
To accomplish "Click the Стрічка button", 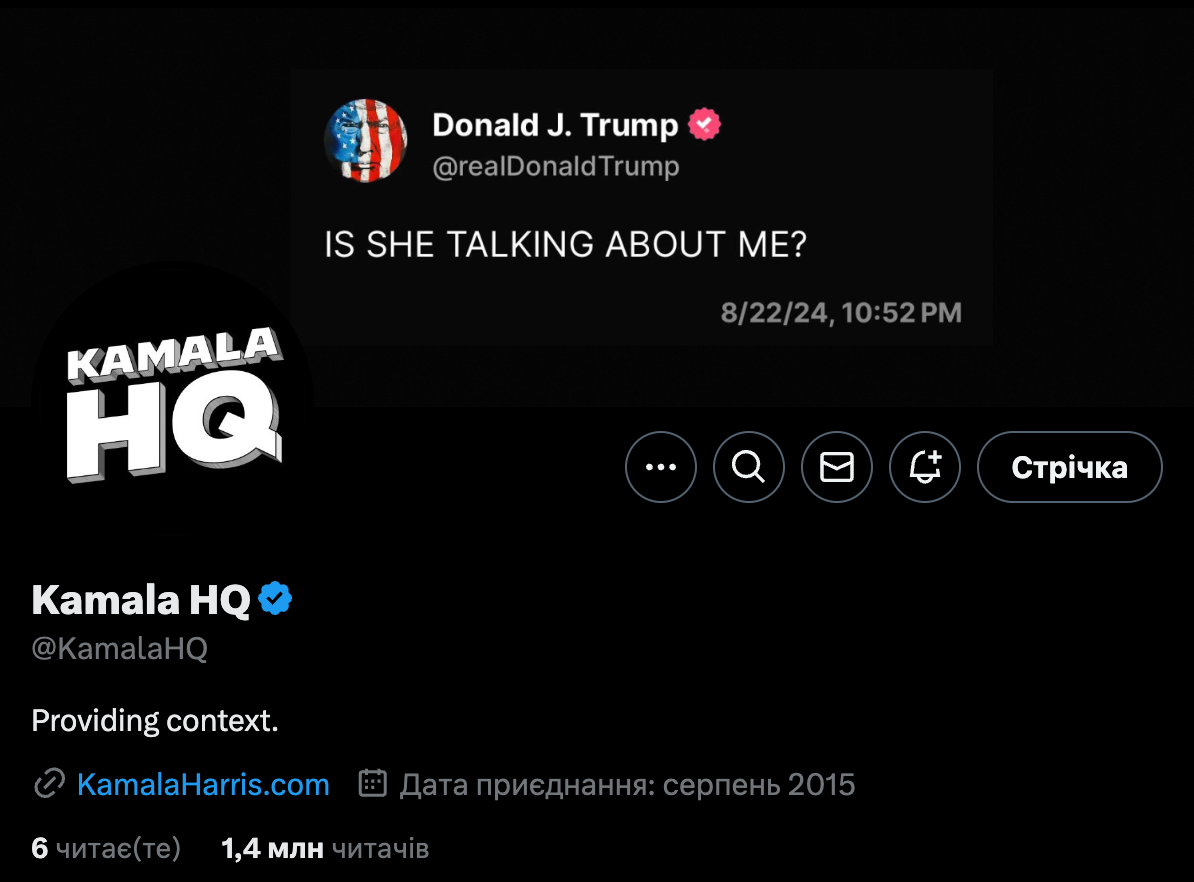I will click(x=1069, y=467).
